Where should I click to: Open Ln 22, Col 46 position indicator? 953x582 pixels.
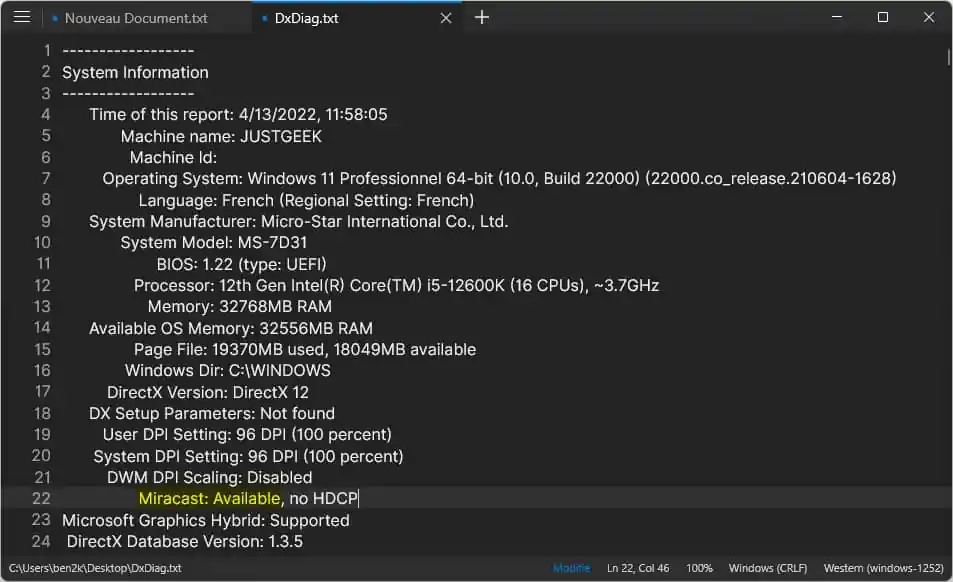638,568
